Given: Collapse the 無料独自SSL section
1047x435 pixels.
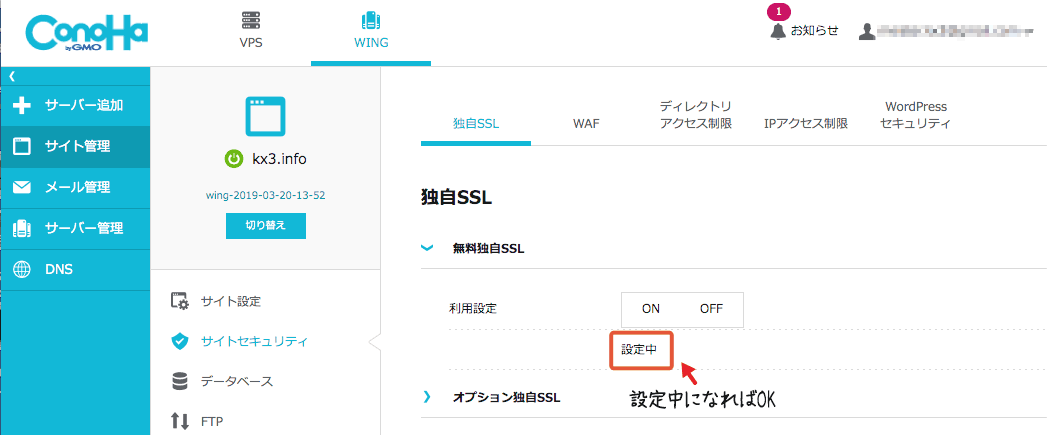Looking at the screenshot, I should click(x=427, y=249).
